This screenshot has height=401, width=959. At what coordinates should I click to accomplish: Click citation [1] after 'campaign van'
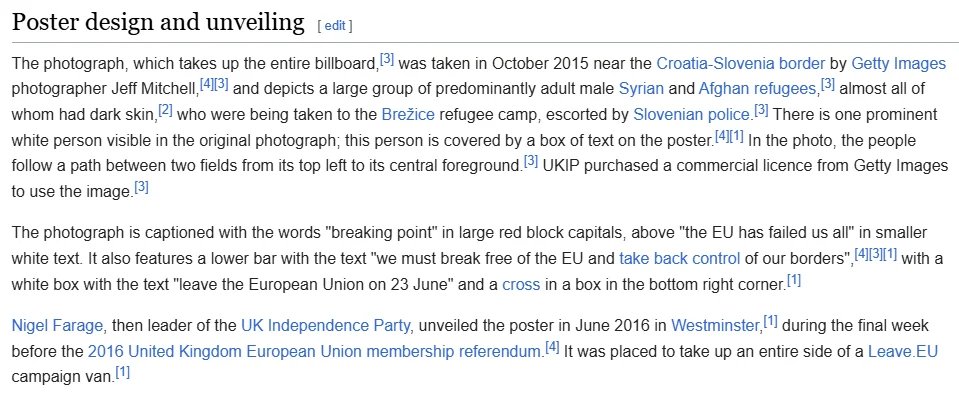click(123, 372)
